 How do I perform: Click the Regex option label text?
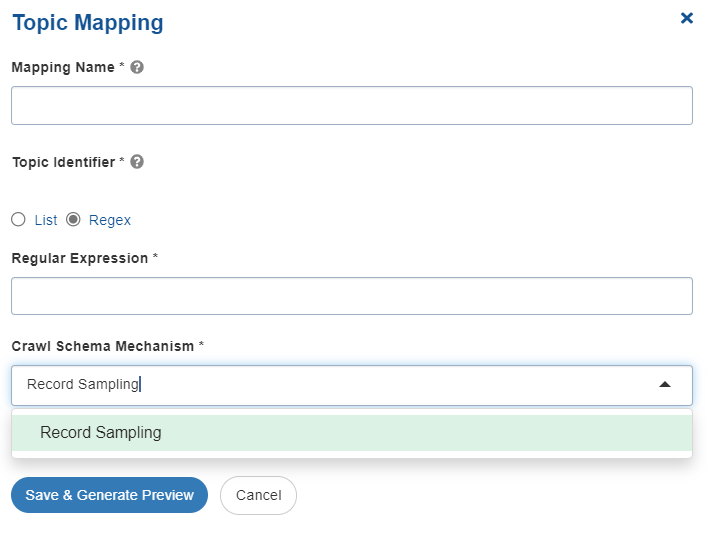(x=110, y=220)
